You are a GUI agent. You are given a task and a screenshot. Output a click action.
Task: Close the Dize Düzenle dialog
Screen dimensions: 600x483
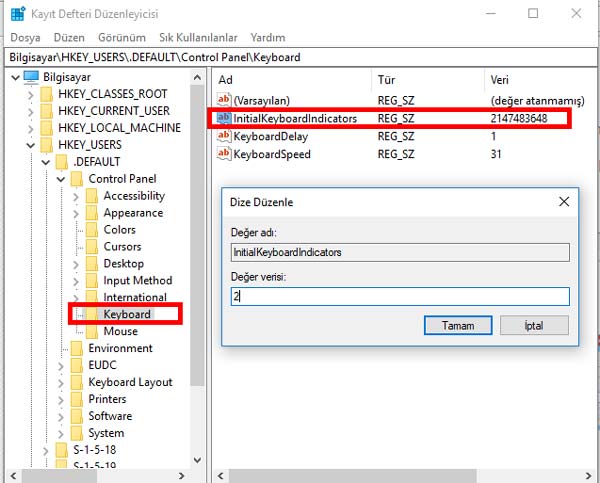[x=564, y=202]
